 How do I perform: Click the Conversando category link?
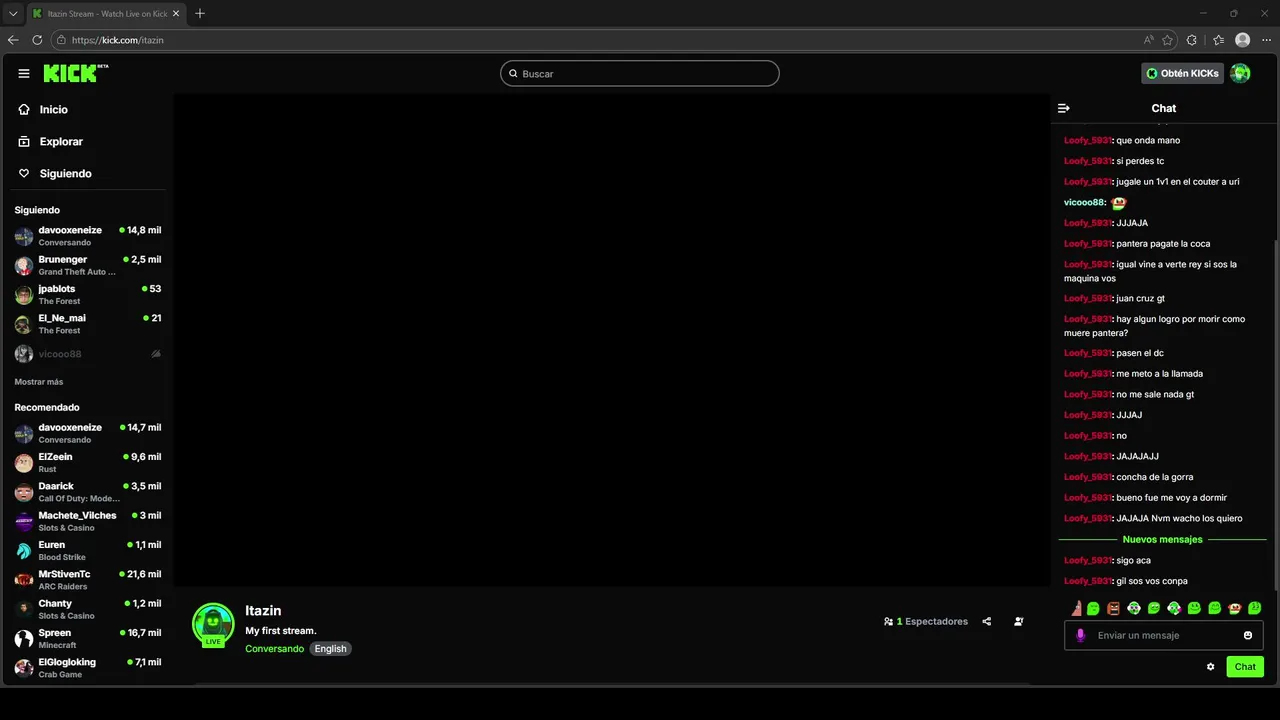274,649
